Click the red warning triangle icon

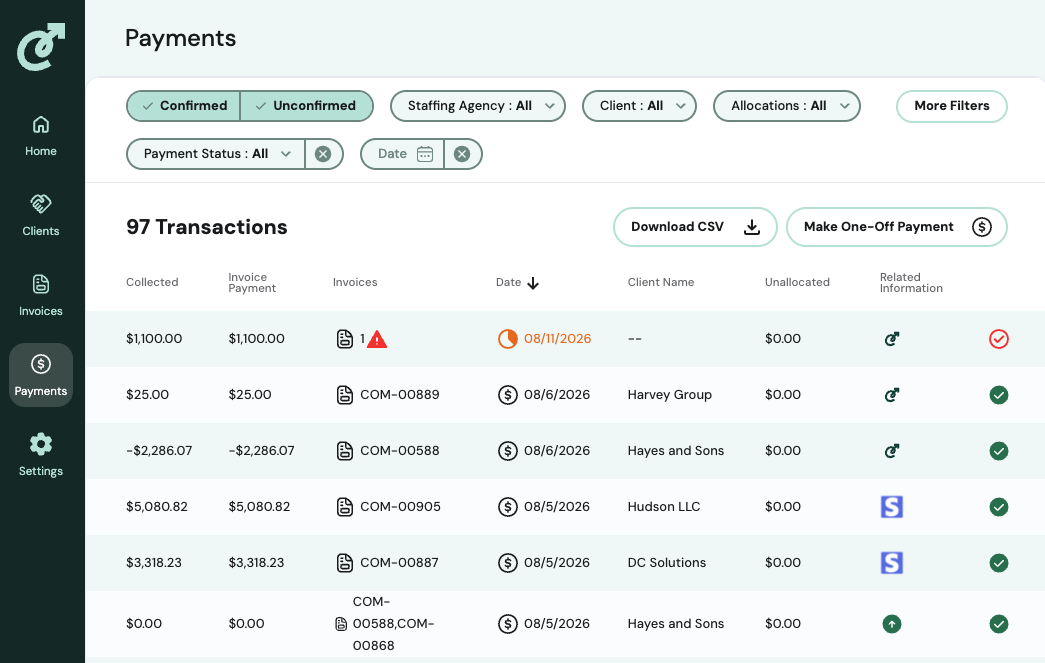(377, 339)
